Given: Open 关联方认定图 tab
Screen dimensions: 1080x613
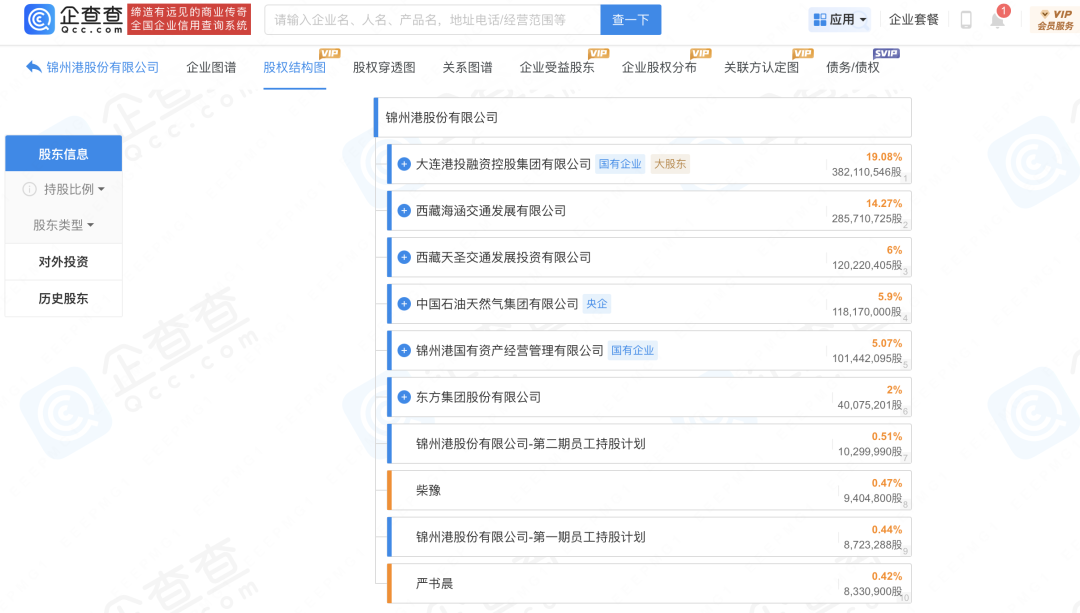Looking at the screenshot, I should tap(762, 67).
